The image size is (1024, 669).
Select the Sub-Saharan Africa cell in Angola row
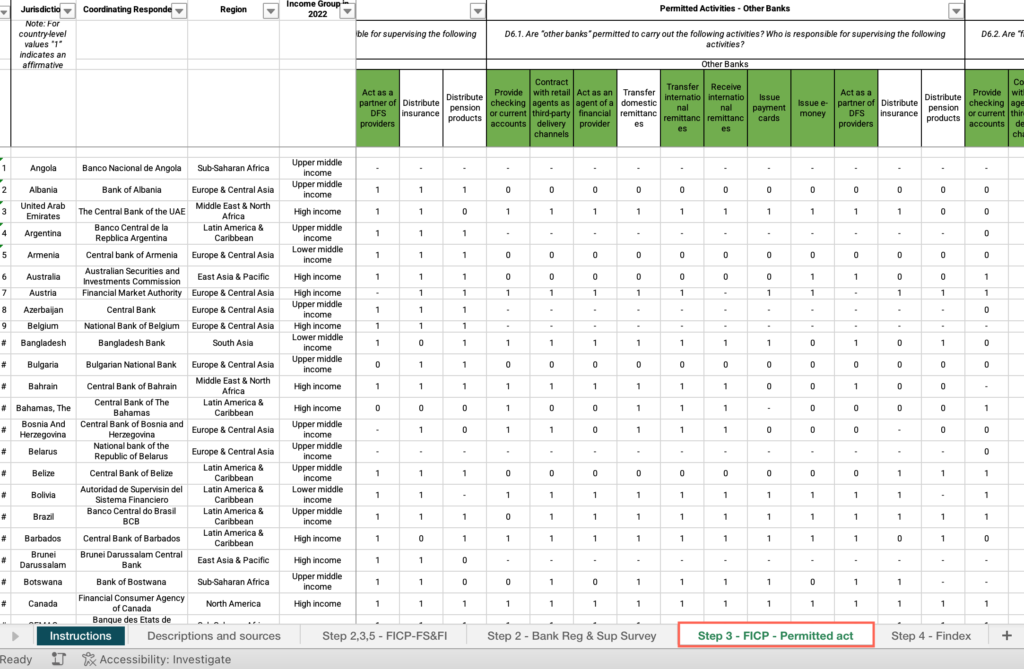click(x=233, y=168)
